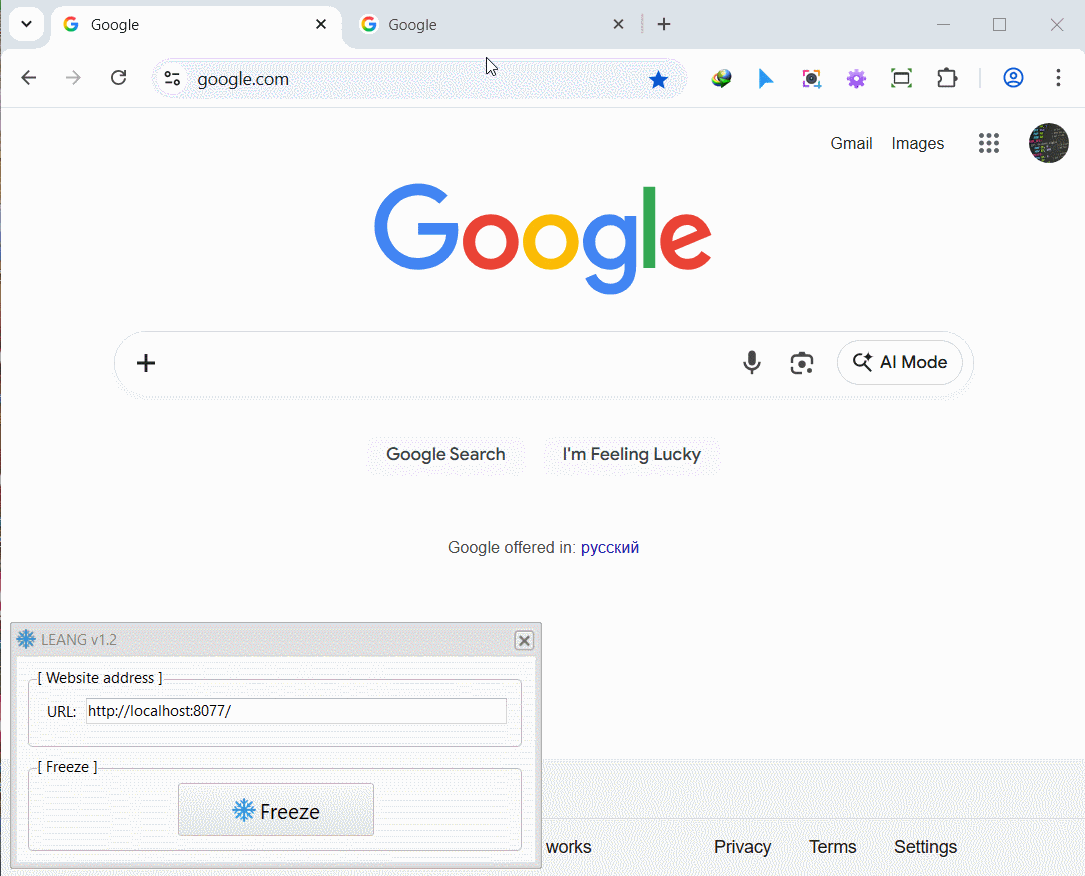Viewport: 1085px width, 876px height.
Task: Close the LEANG v1.2 window
Action: [525, 640]
